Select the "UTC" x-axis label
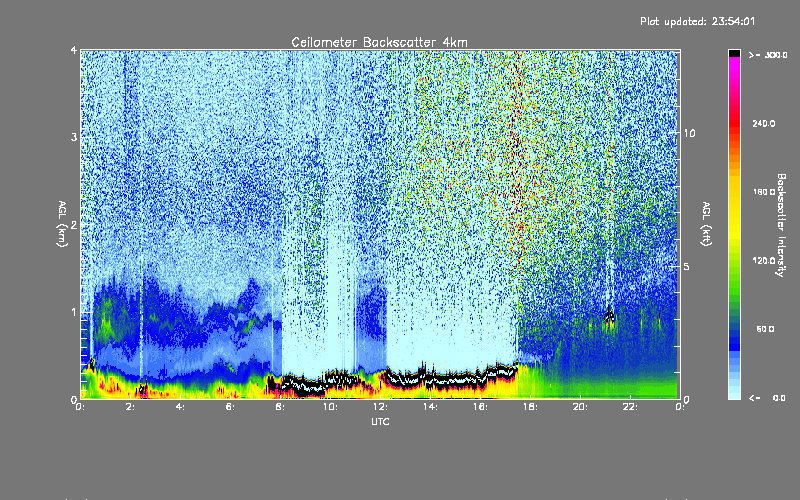Viewport: 800px width, 500px height. pyautogui.click(x=380, y=422)
